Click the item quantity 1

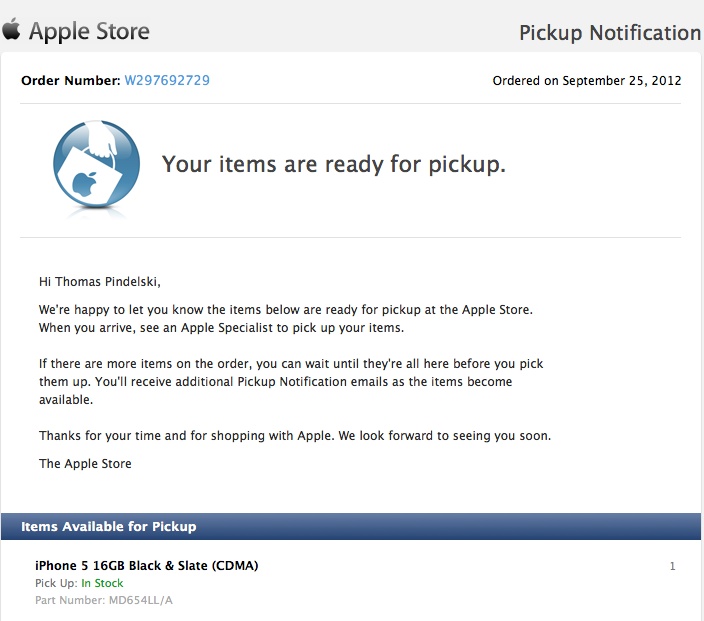(673, 566)
